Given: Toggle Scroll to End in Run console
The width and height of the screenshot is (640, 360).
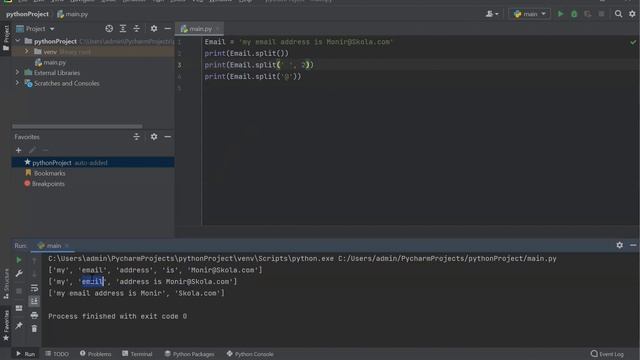Looking at the screenshot, I should [34, 301].
